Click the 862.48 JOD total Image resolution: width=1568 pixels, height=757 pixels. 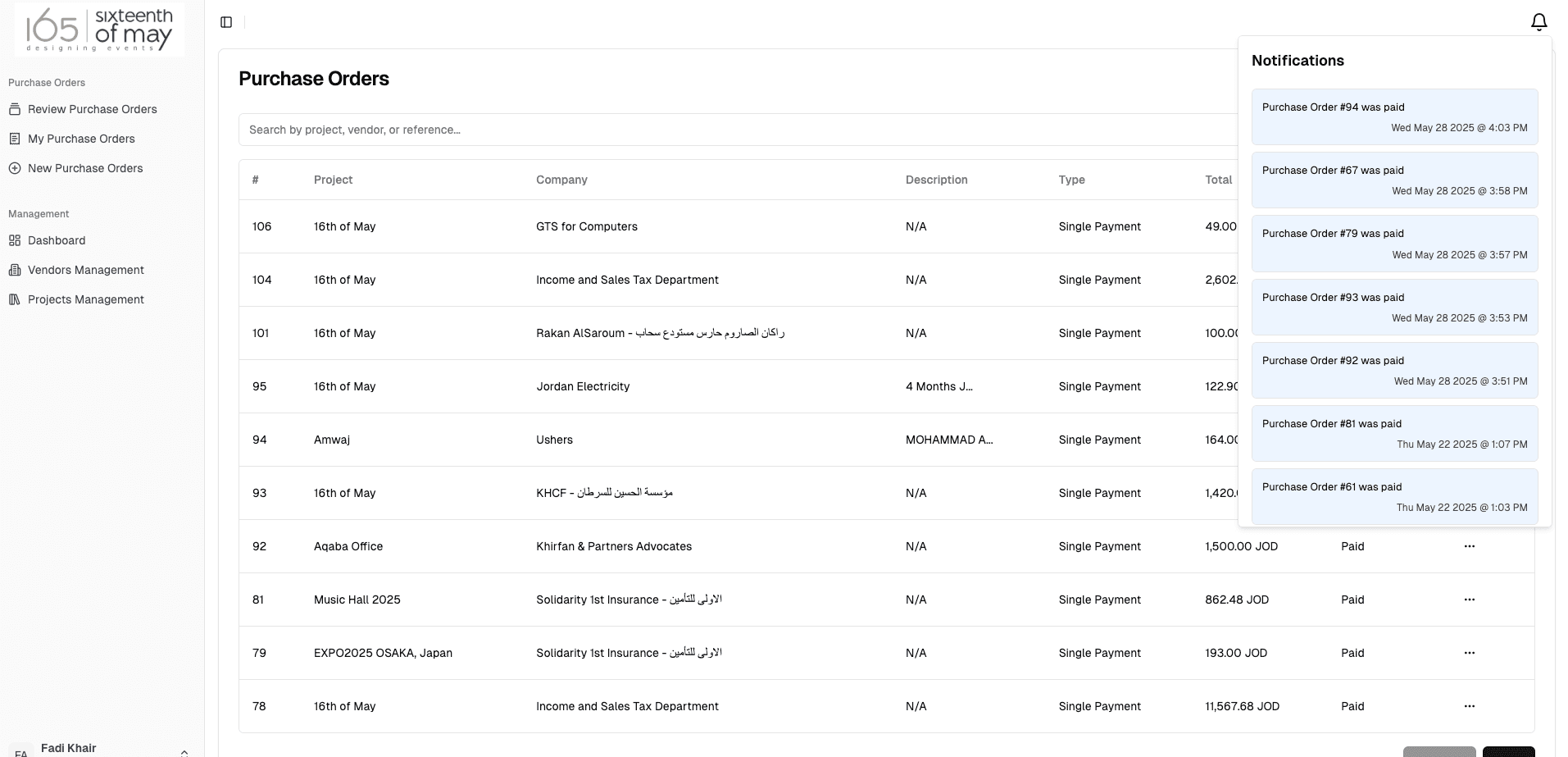point(1237,600)
